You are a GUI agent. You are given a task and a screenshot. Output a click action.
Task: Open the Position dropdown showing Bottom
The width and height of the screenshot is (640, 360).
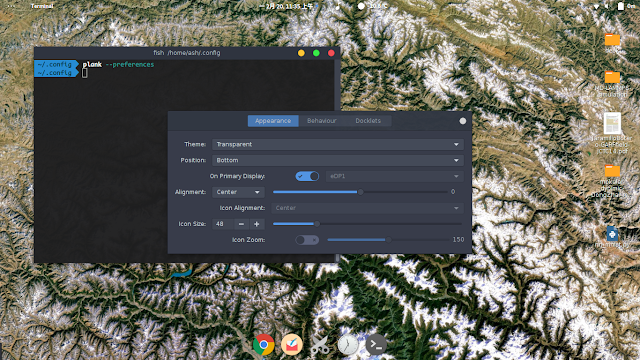point(338,160)
